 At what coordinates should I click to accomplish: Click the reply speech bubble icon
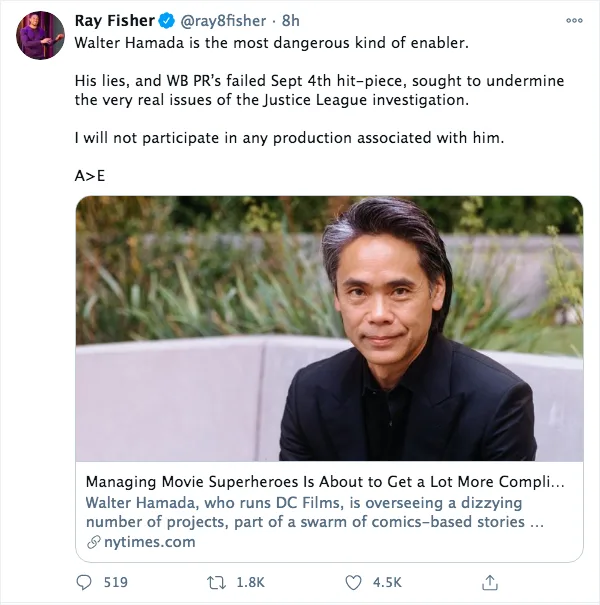(84, 582)
